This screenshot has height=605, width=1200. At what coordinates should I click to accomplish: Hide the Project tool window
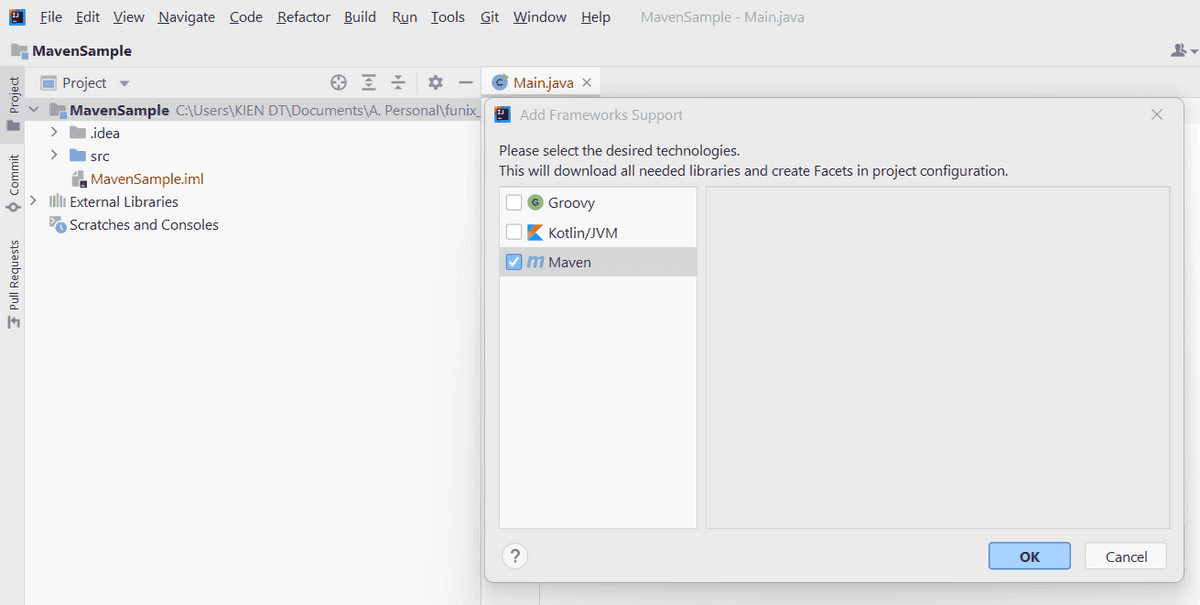(465, 82)
